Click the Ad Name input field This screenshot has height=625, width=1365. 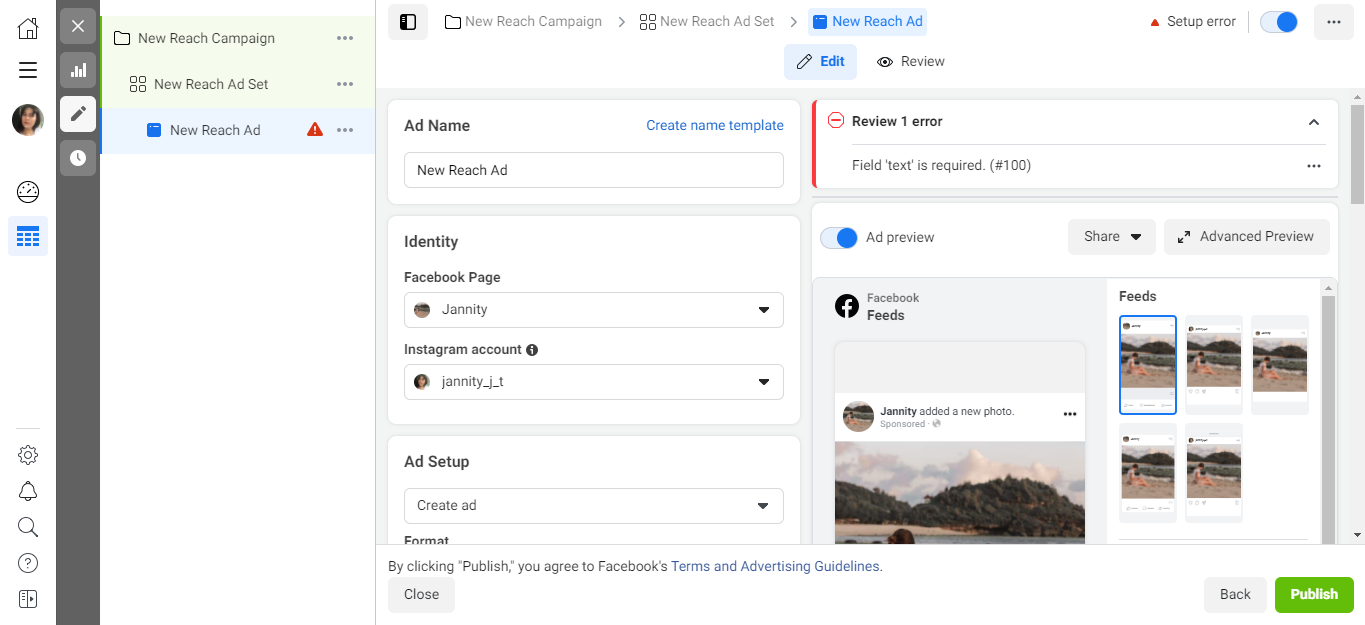point(593,170)
